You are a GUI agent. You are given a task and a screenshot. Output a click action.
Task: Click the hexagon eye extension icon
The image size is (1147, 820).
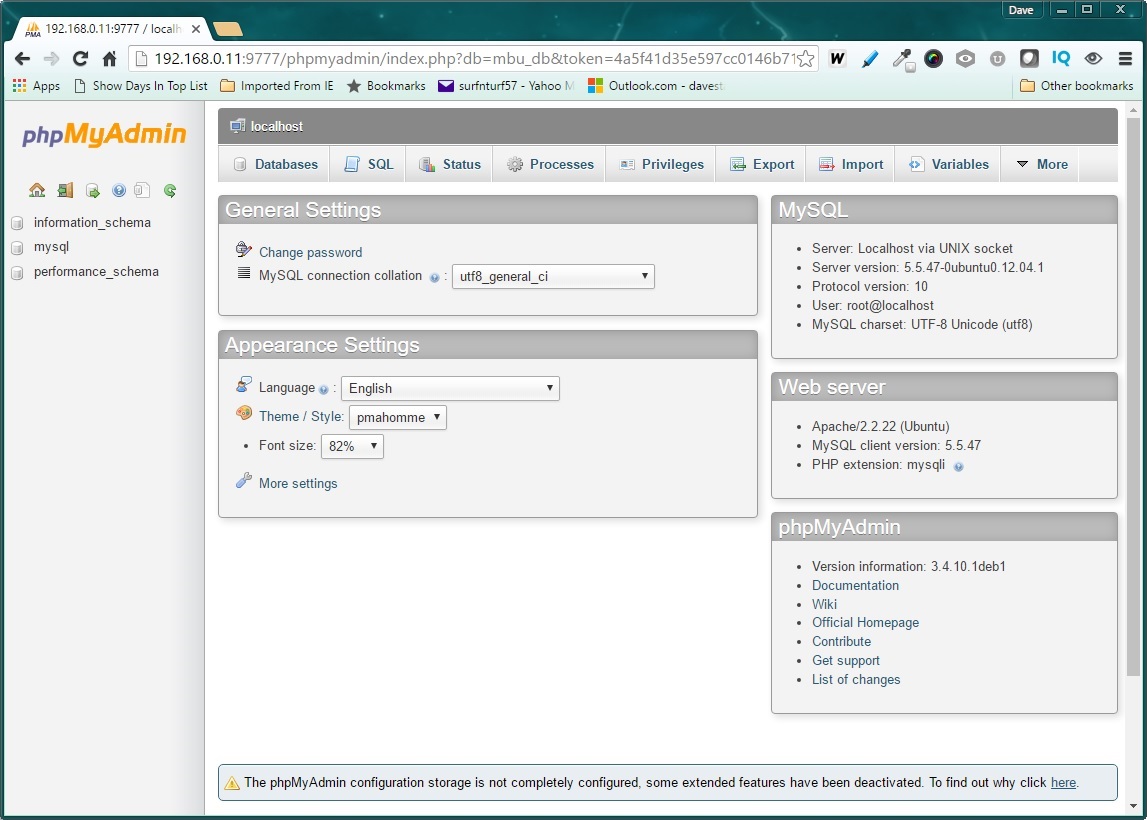[x=966, y=59]
